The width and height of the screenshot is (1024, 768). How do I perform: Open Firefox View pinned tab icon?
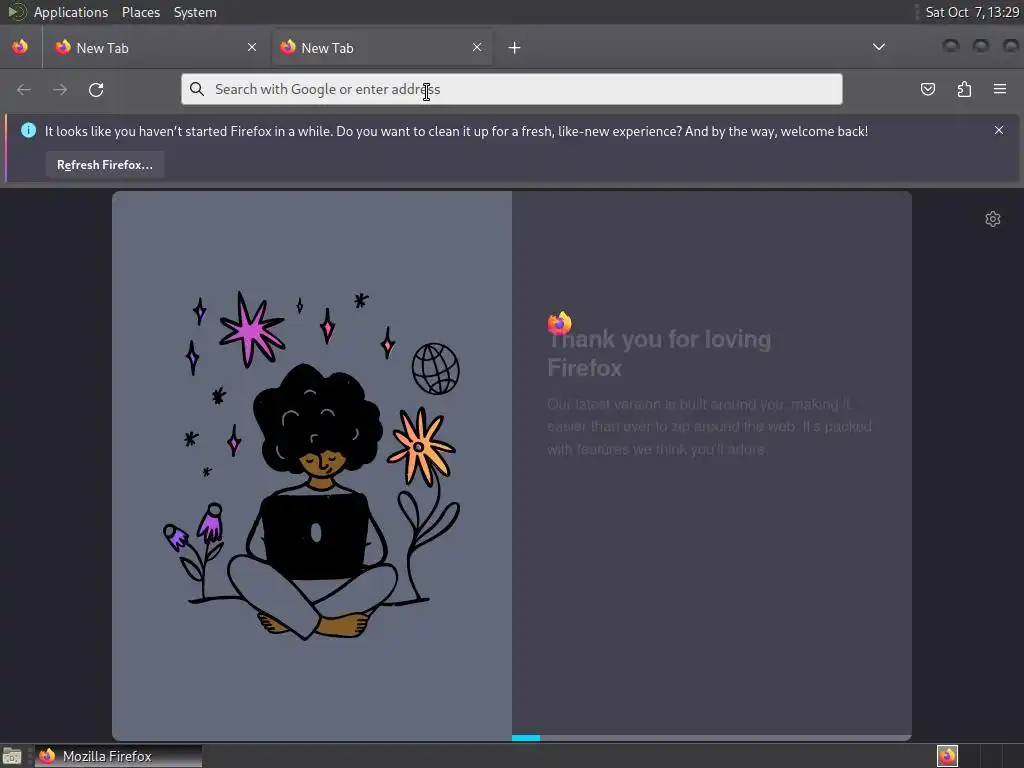point(20,47)
